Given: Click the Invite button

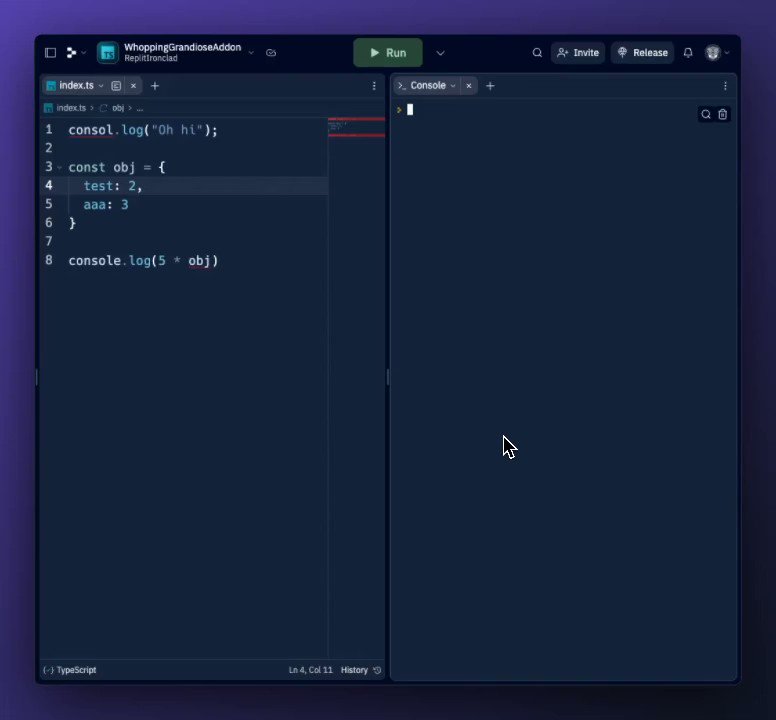Looking at the screenshot, I should coord(578,52).
